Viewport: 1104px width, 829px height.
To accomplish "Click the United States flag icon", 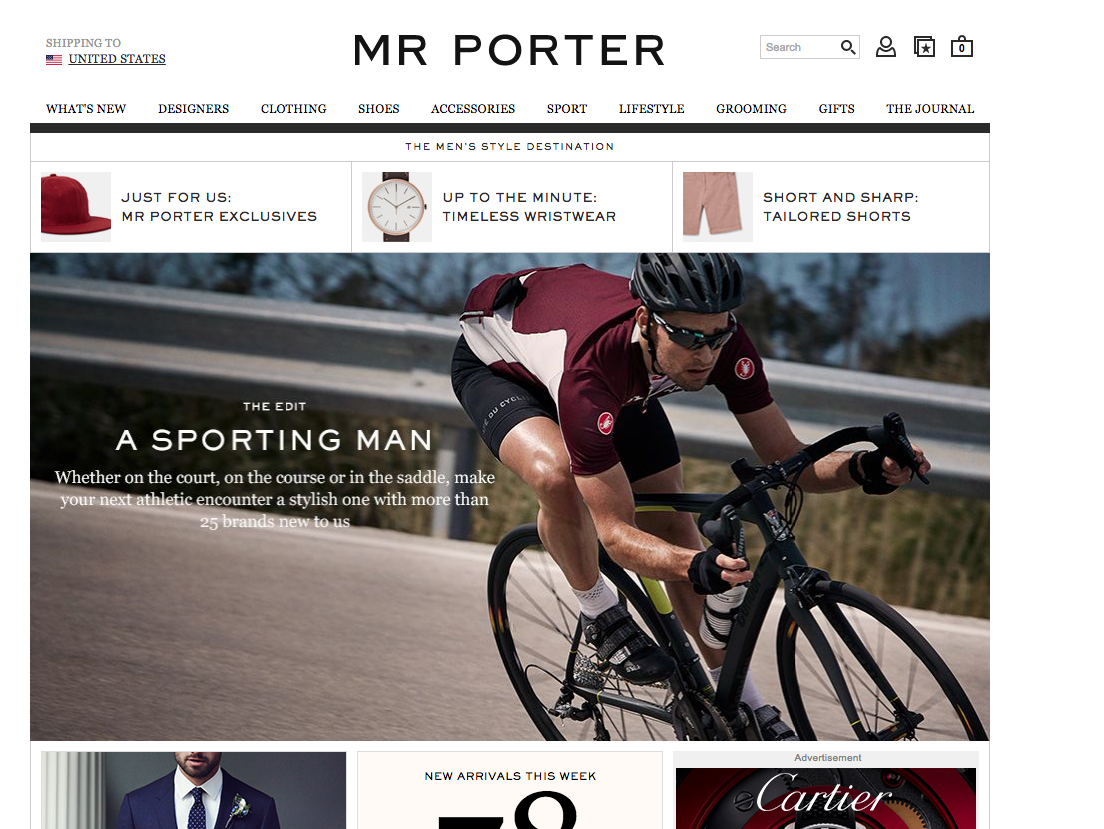I will [x=54, y=60].
